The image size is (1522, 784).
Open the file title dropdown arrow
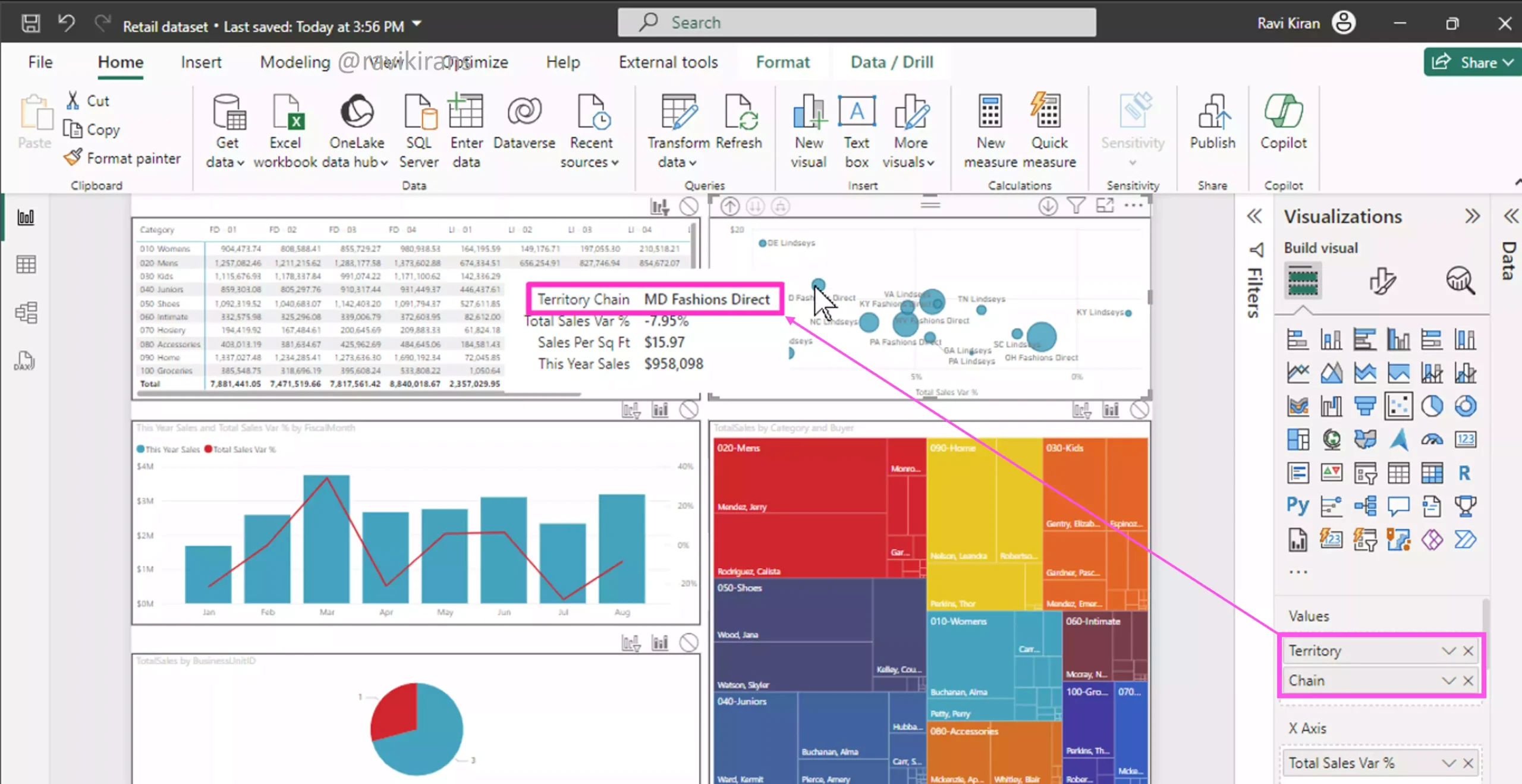(x=417, y=24)
